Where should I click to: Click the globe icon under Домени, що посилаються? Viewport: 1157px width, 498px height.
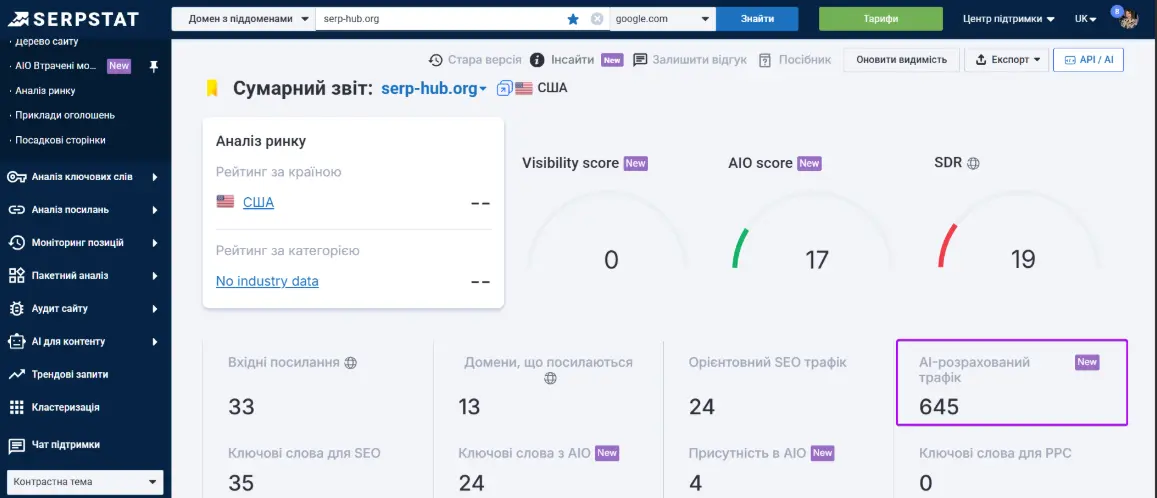[x=550, y=378]
